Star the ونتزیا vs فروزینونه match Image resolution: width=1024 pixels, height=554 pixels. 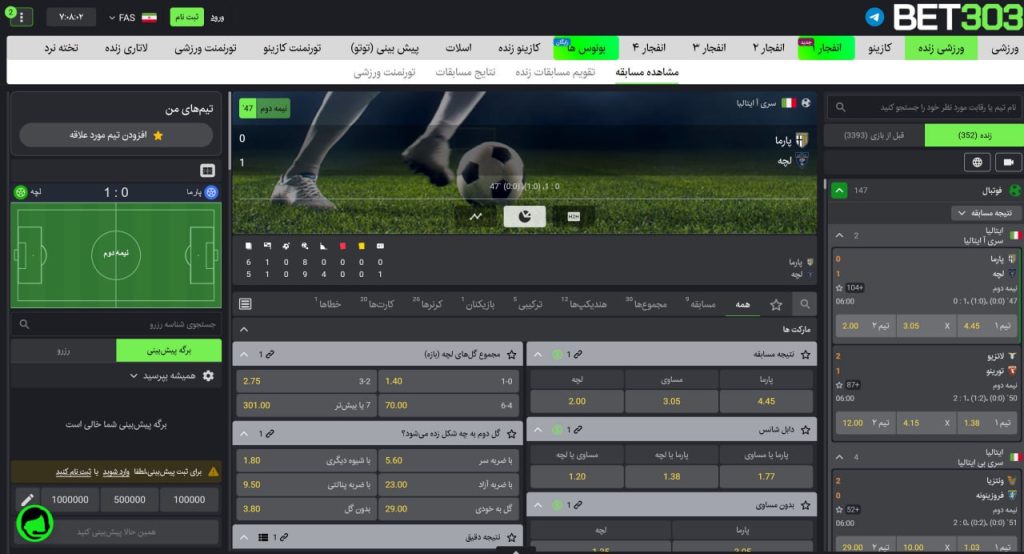(x=839, y=509)
